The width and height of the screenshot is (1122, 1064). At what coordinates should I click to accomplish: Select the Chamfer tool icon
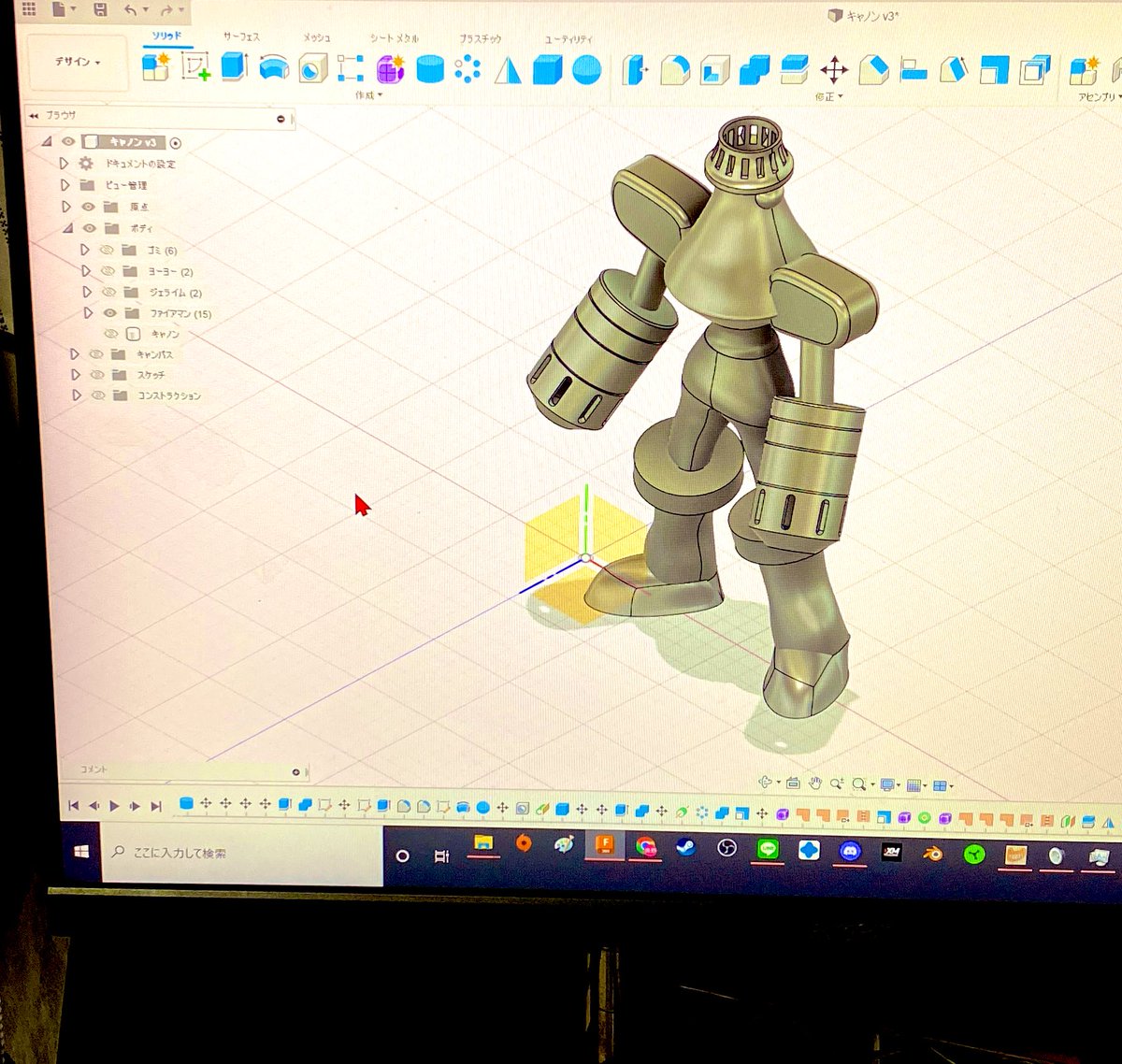[x=873, y=70]
